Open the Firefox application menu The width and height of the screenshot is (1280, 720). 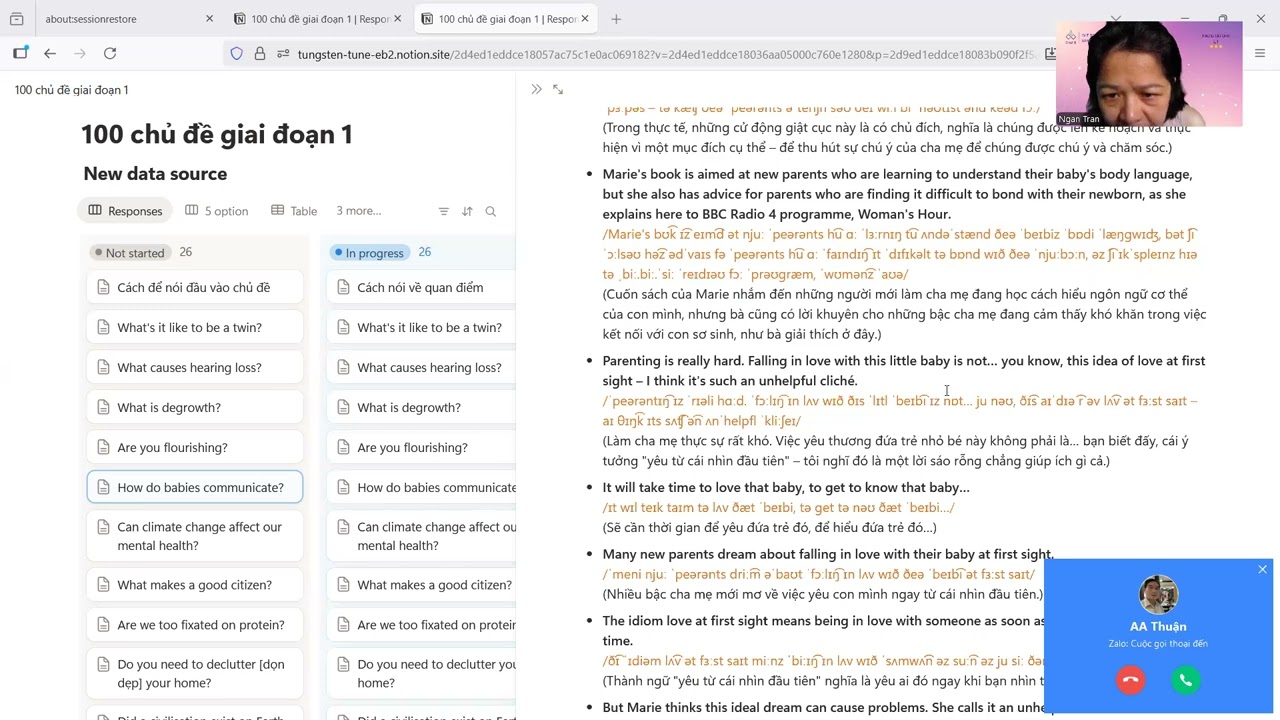(x=1260, y=53)
